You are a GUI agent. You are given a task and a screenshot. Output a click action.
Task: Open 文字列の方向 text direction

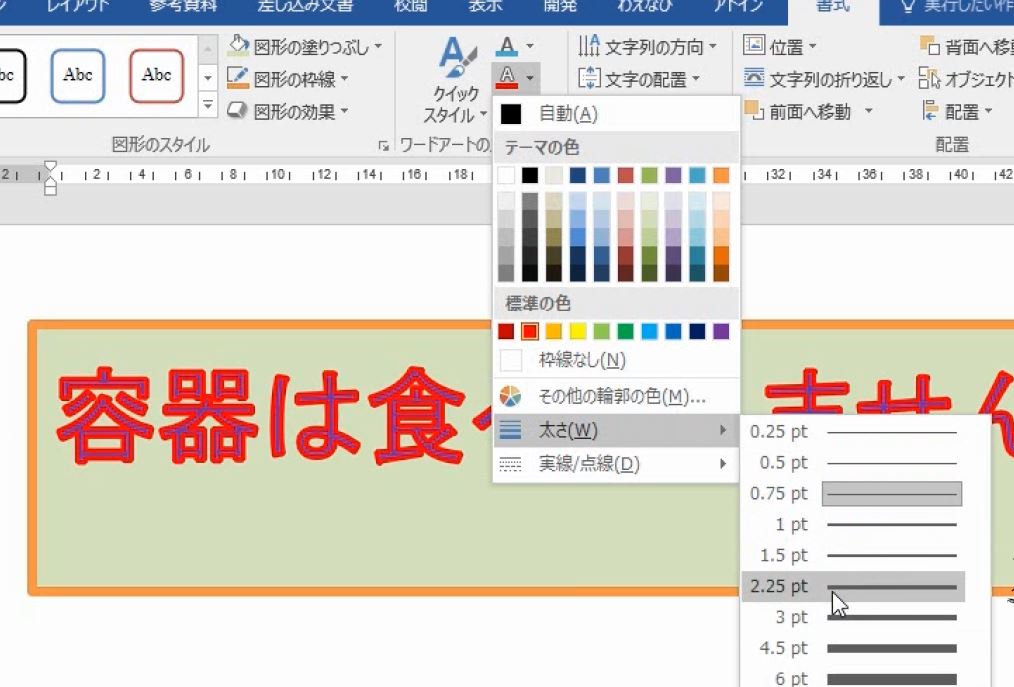(x=647, y=47)
